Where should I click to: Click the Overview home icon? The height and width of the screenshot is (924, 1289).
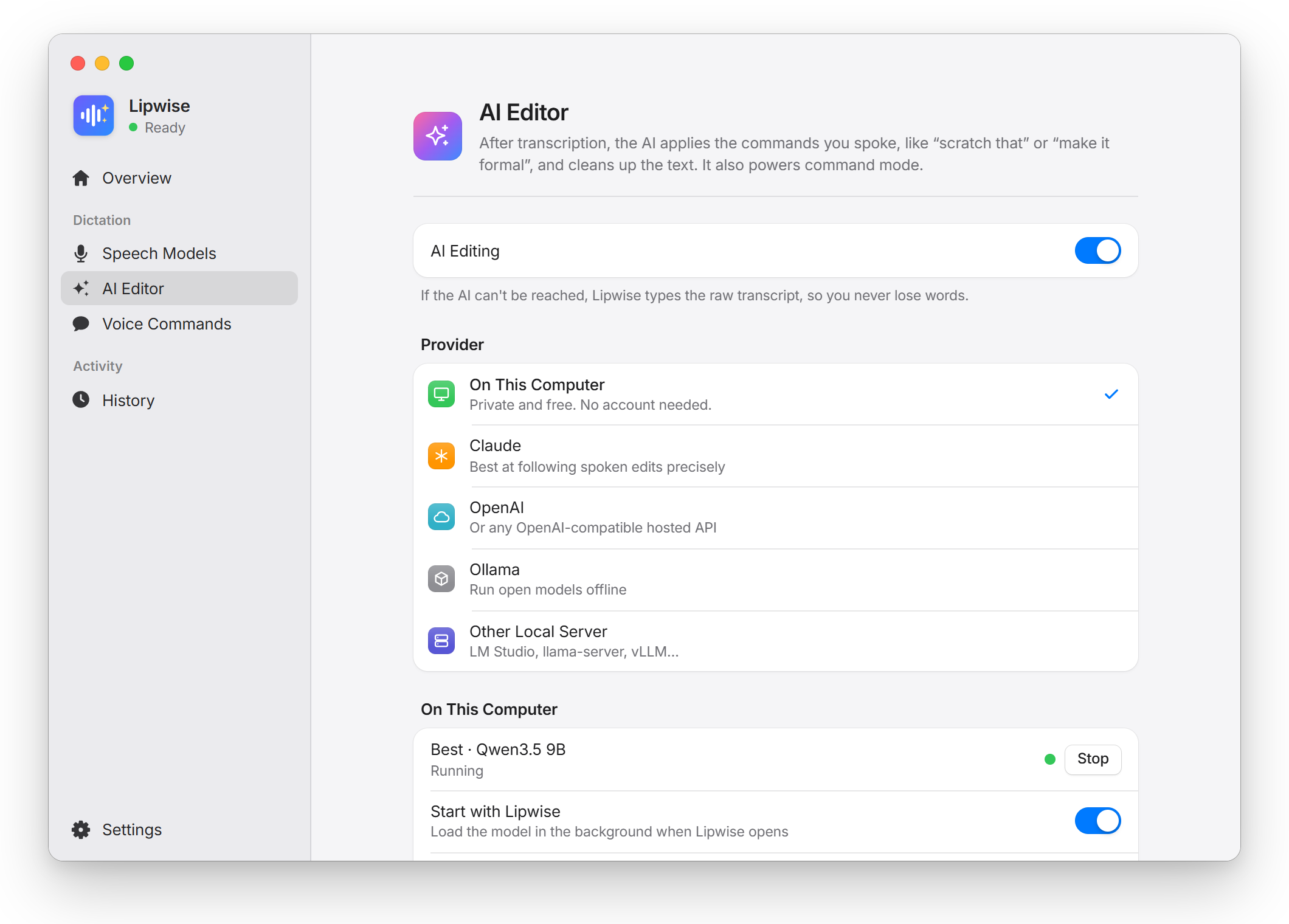click(x=81, y=178)
